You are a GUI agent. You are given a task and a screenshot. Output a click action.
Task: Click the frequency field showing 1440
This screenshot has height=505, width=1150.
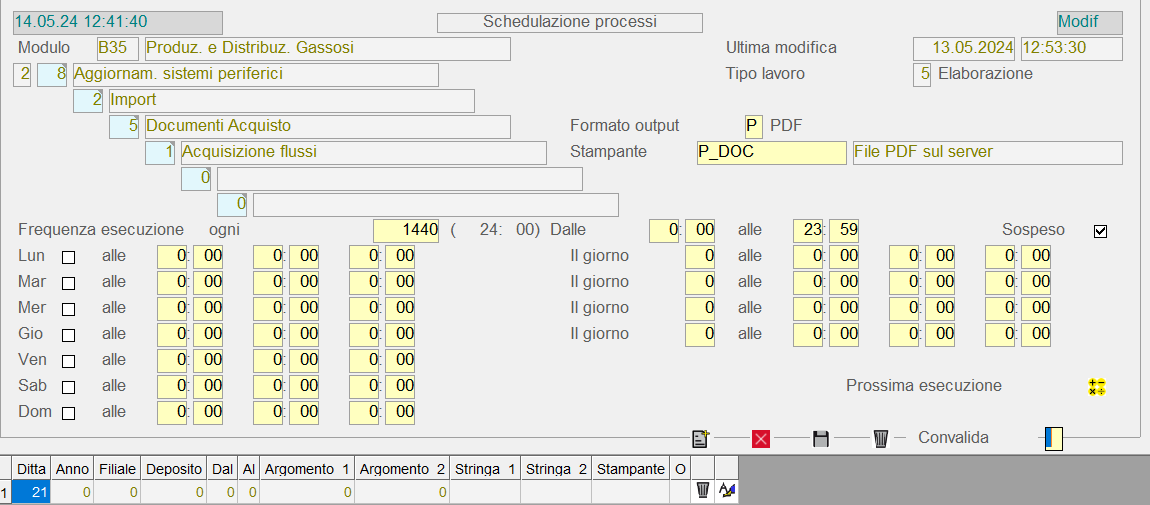406,230
